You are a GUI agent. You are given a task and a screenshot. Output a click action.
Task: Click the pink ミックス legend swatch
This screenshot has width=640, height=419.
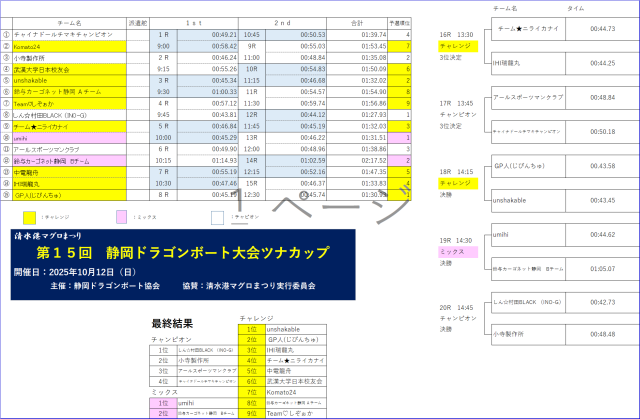coord(122,215)
